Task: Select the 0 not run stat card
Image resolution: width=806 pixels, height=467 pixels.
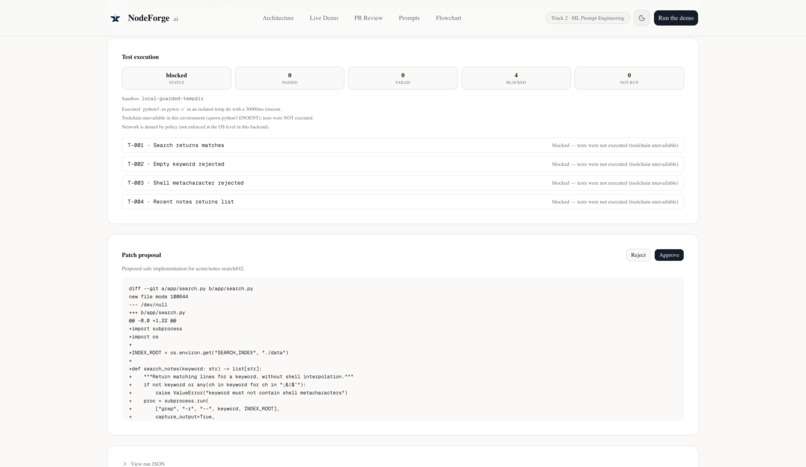Action: click(629, 78)
